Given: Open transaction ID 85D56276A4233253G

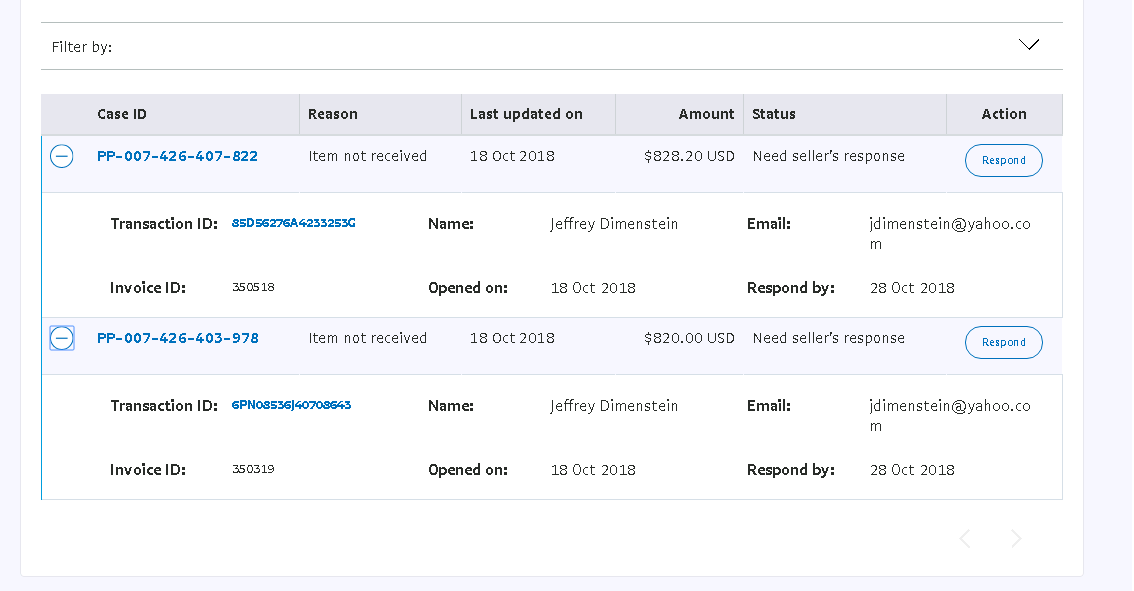Looking at the screenshot, I should pyautogui.click(x=293, y=223).
